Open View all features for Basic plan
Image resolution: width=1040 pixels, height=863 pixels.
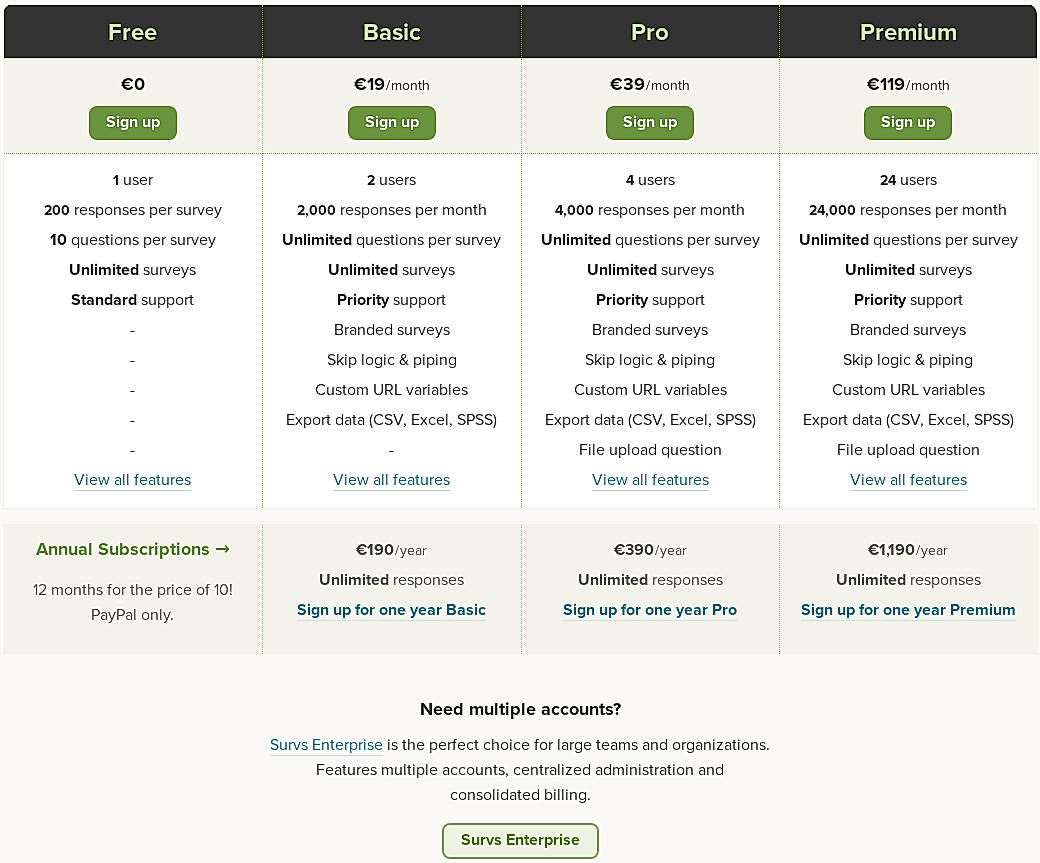(392, 480)
